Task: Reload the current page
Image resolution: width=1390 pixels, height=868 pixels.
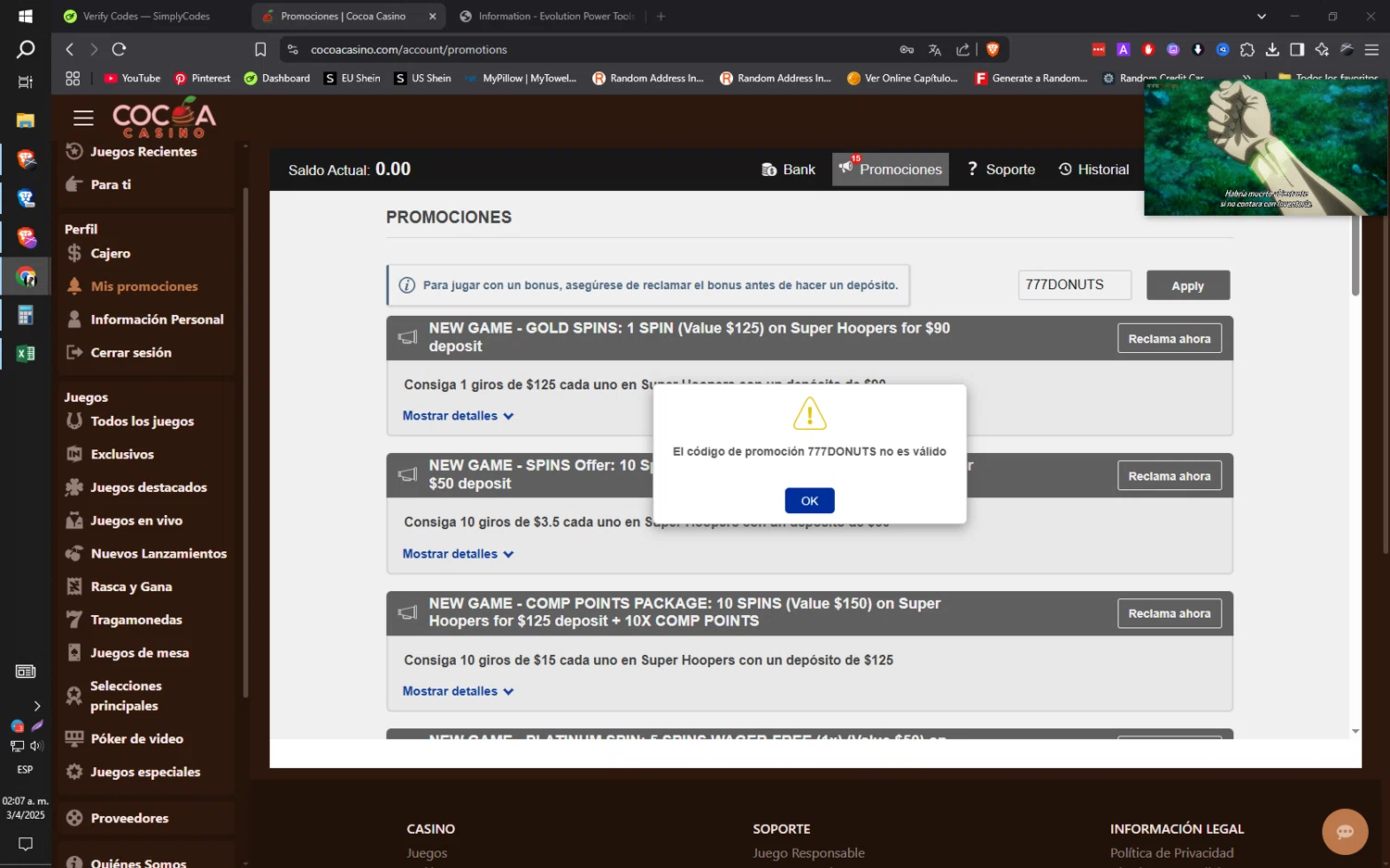Action: click(119, 49)
